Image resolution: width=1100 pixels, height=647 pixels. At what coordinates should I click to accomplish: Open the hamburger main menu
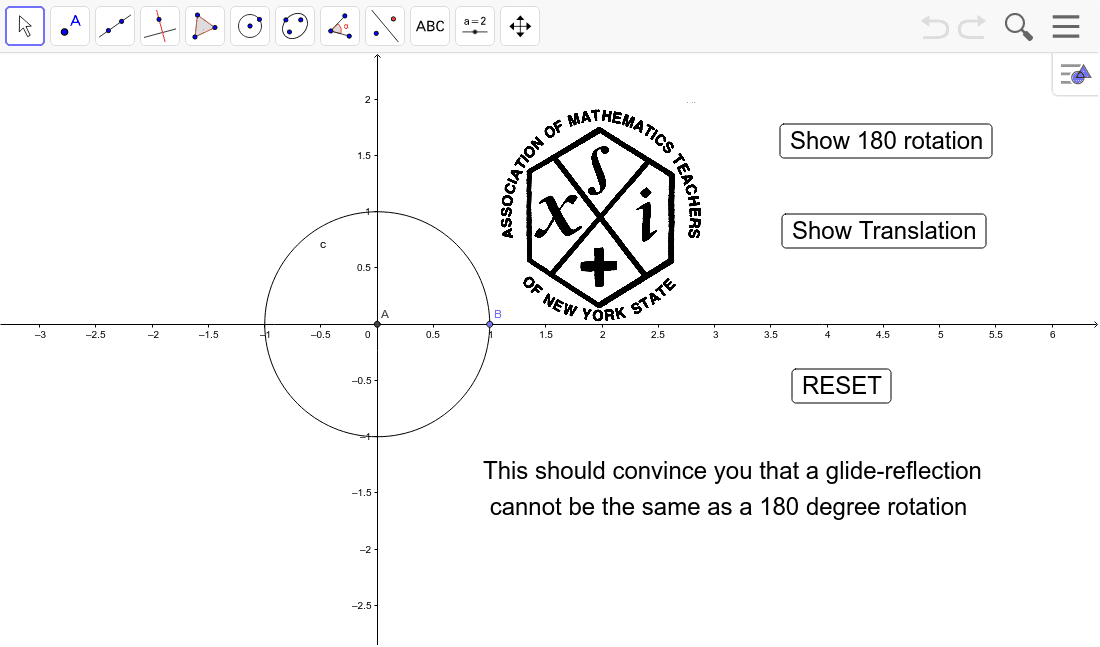[1066, 27]
